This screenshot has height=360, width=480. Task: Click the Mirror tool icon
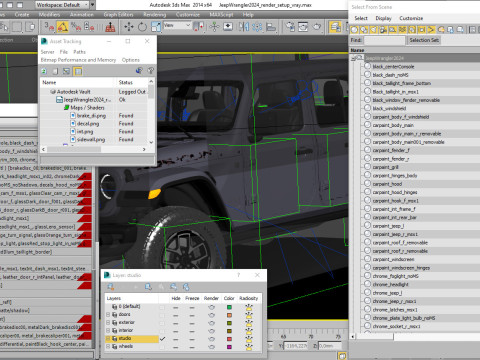pyautogui.click(x=244, y=27)
